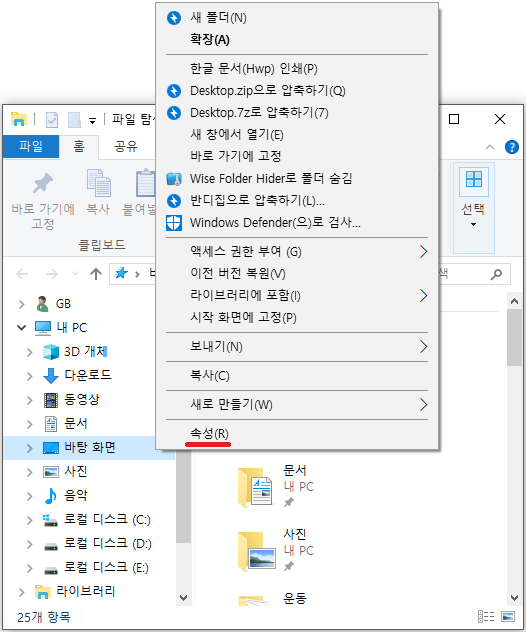Click the file list scroll down arrow

[x=514, y=598]
